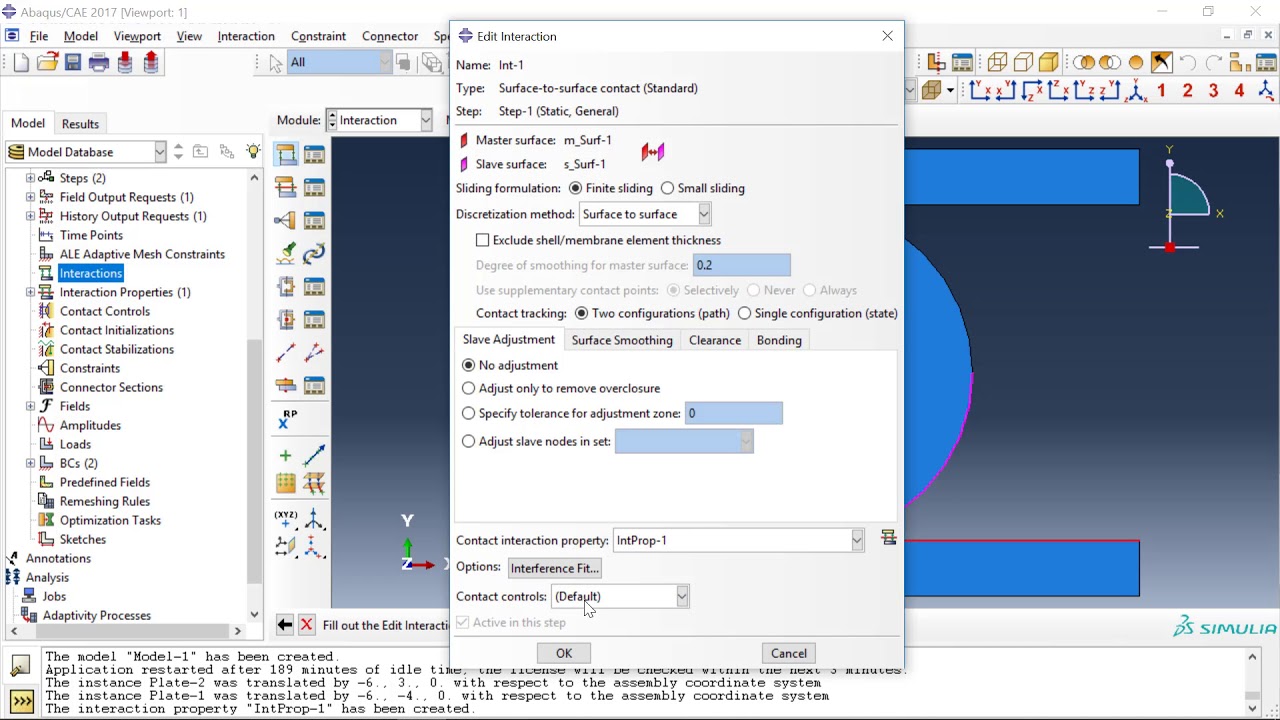Switch to the Clearance tab

coord(715,340)
